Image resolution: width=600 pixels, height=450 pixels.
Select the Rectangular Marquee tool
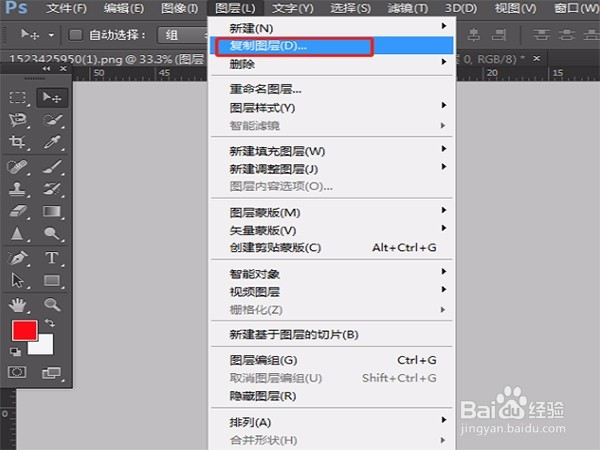pyautogui.click(x=18, y=97)
